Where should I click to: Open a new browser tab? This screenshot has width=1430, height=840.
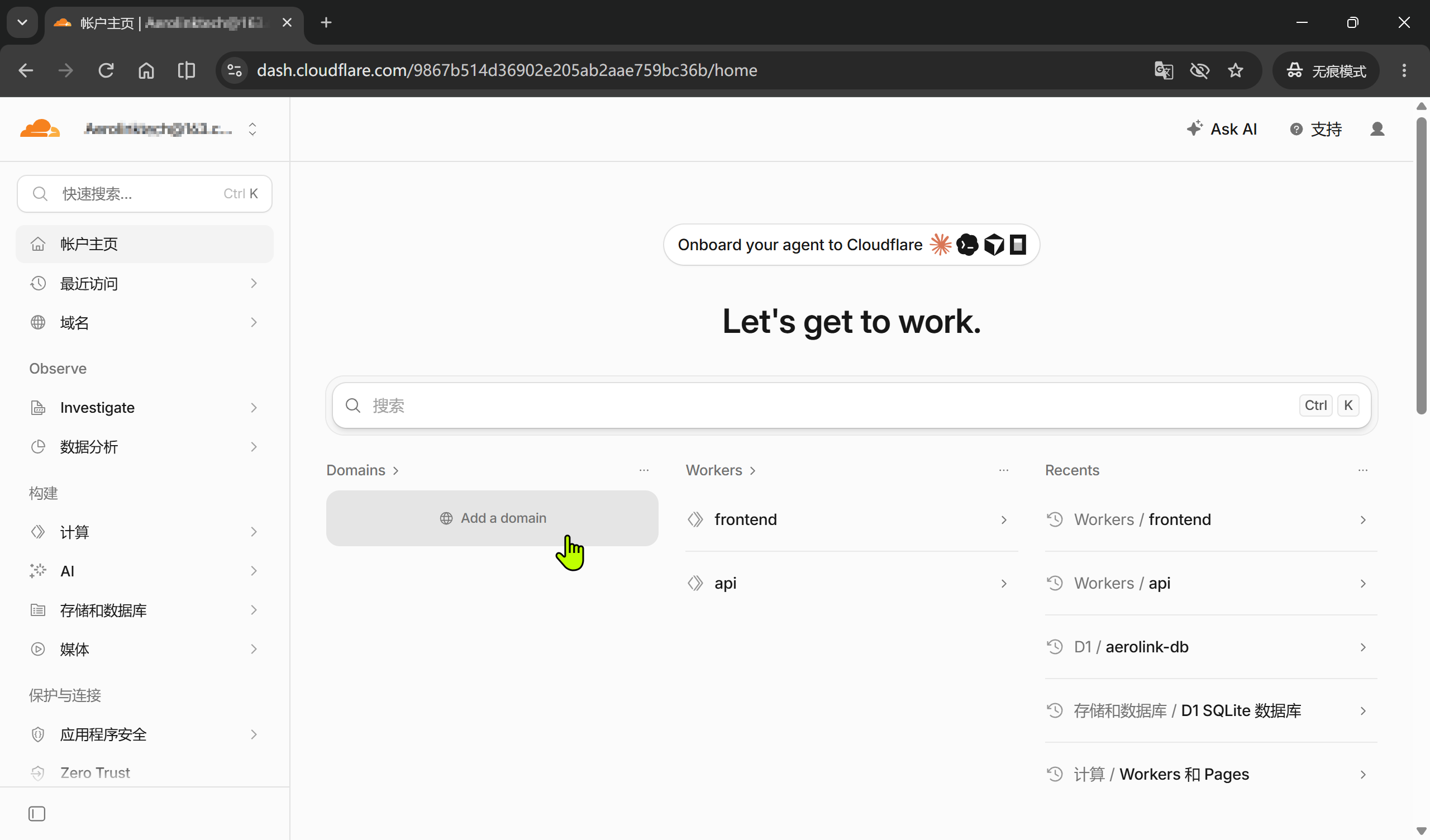(326, 23)
